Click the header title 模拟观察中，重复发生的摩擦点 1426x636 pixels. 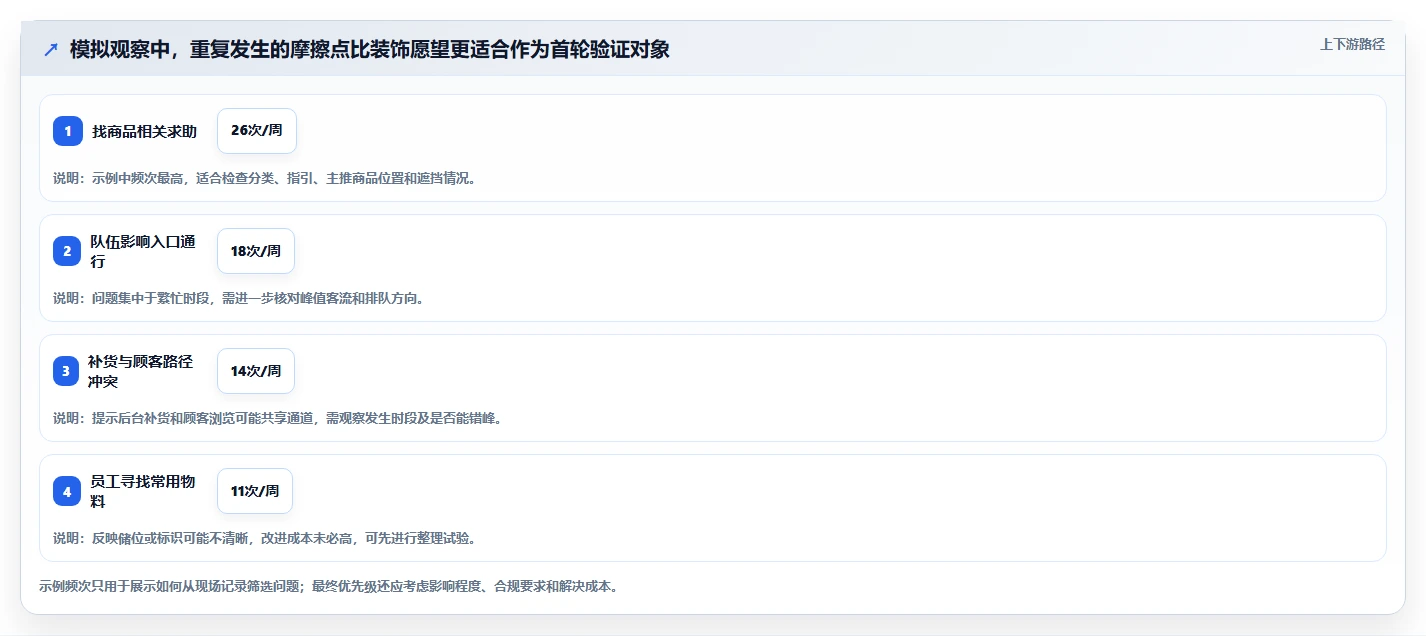click(370, 49)
